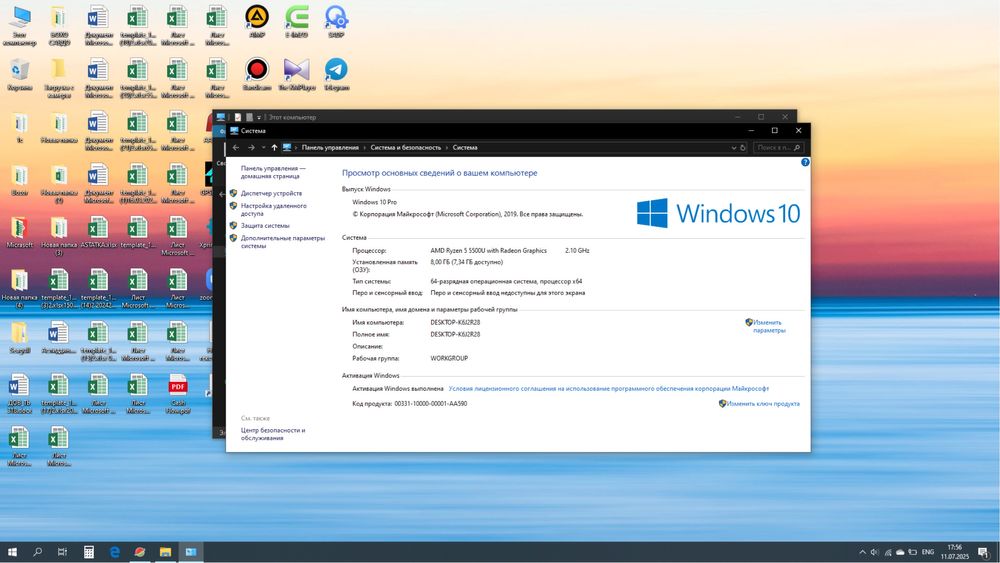The width and height of the screenshot is (1000, 563).
Task: Select AMD Ryzen 5 5500U processor text
Action: [x=489, y=251]
